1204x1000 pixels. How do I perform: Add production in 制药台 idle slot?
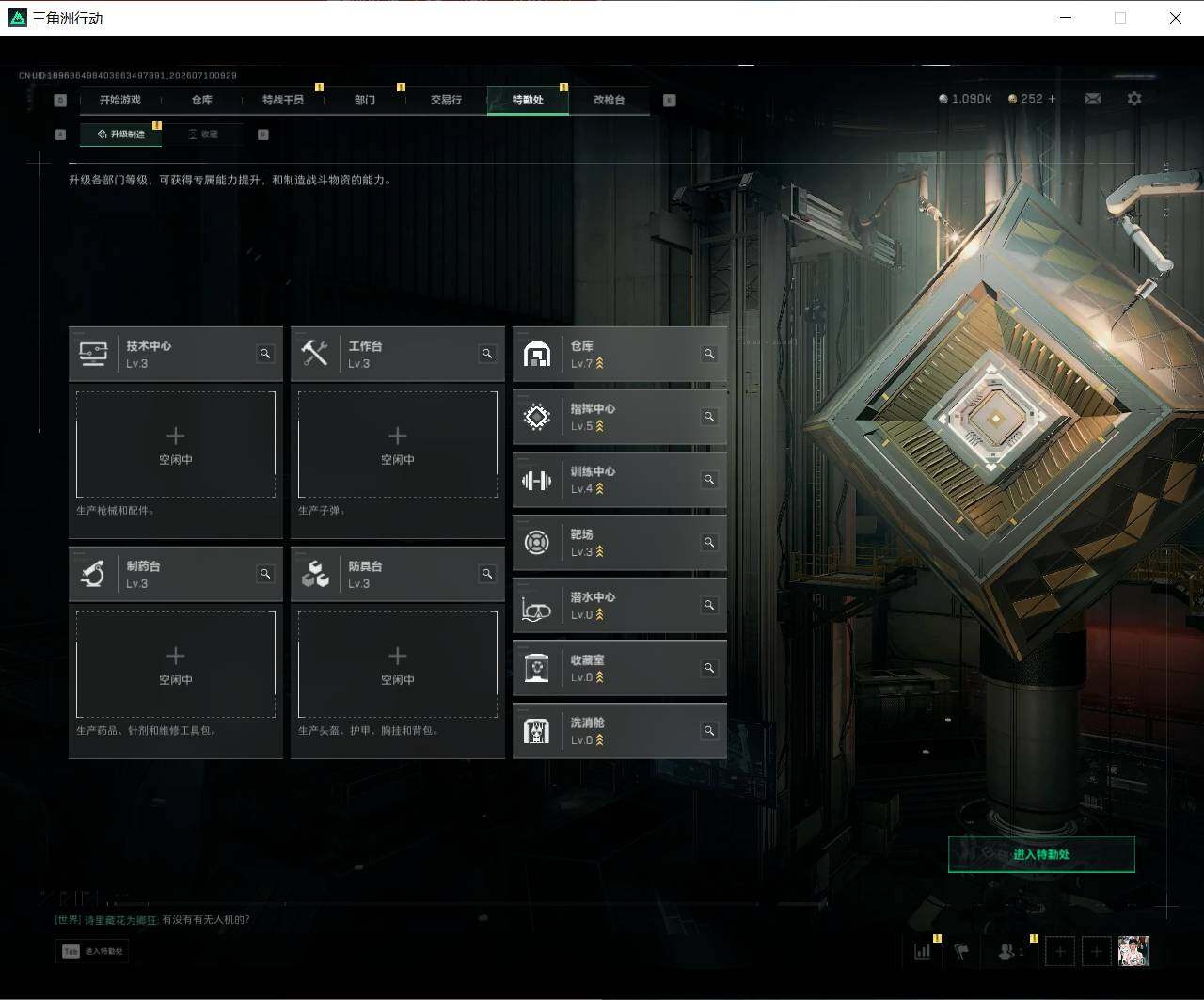(x=176, y=664)
